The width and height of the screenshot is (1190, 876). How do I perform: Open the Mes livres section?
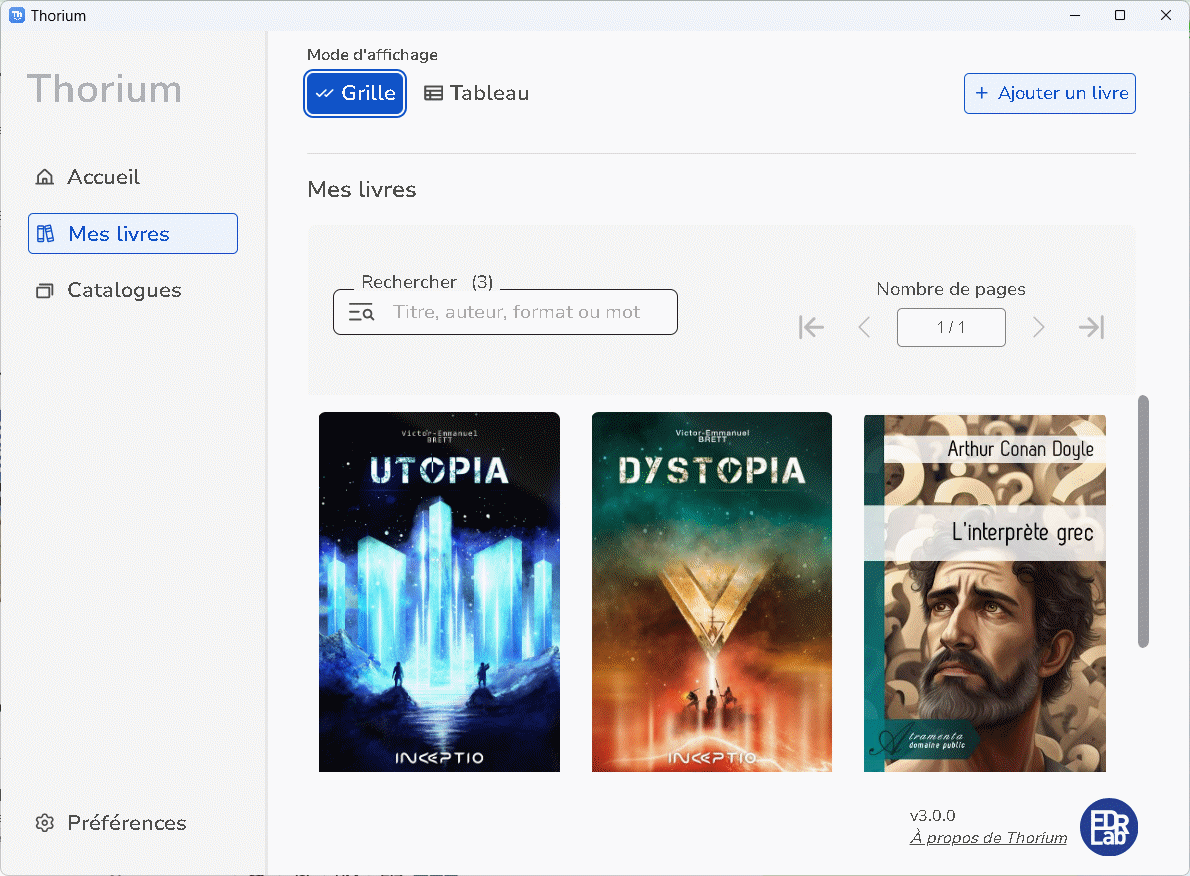click(x=133, y=233)
